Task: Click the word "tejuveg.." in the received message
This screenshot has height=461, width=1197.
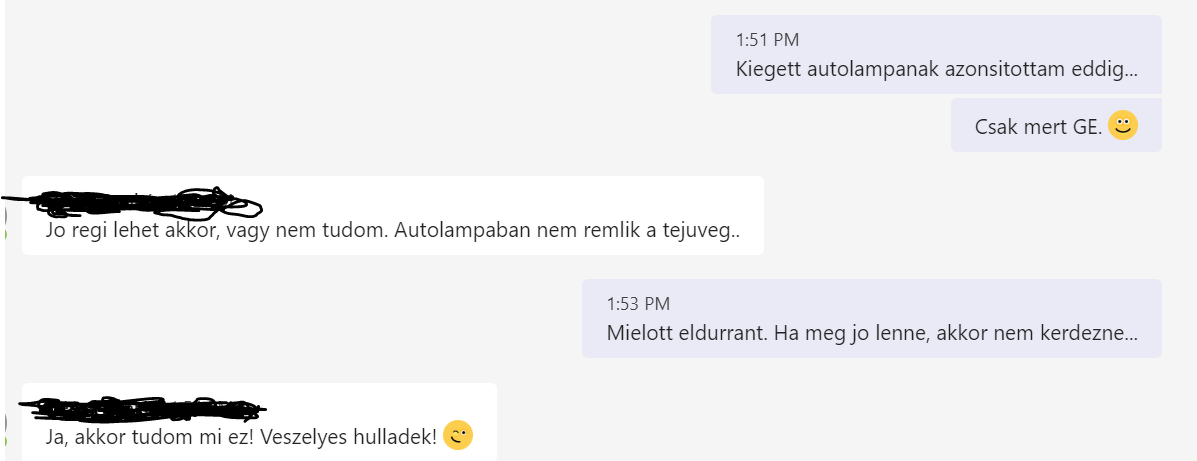Action: coord(703,229)
